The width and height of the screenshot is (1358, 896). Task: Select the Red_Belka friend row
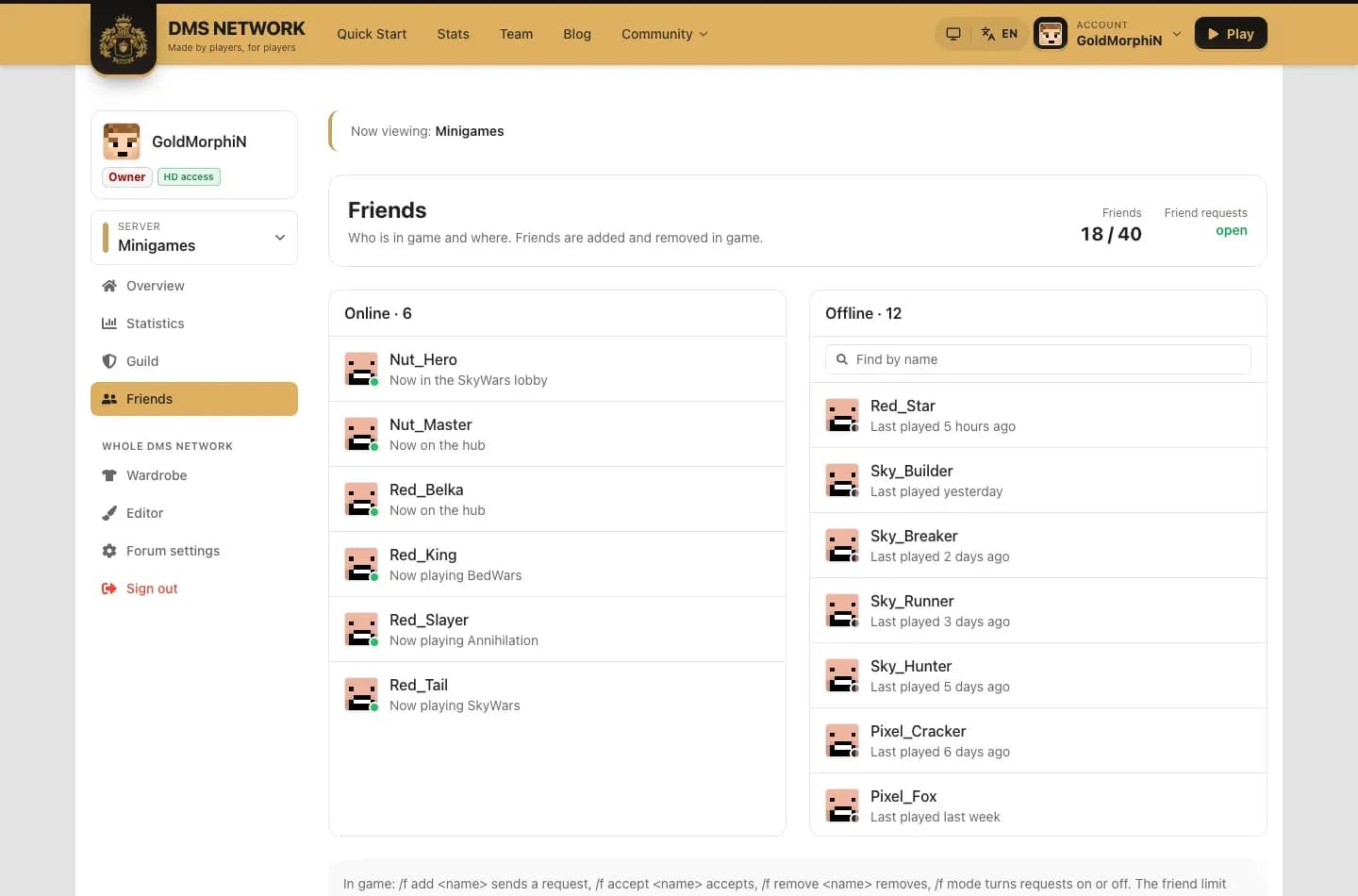[x=557, y=500]
